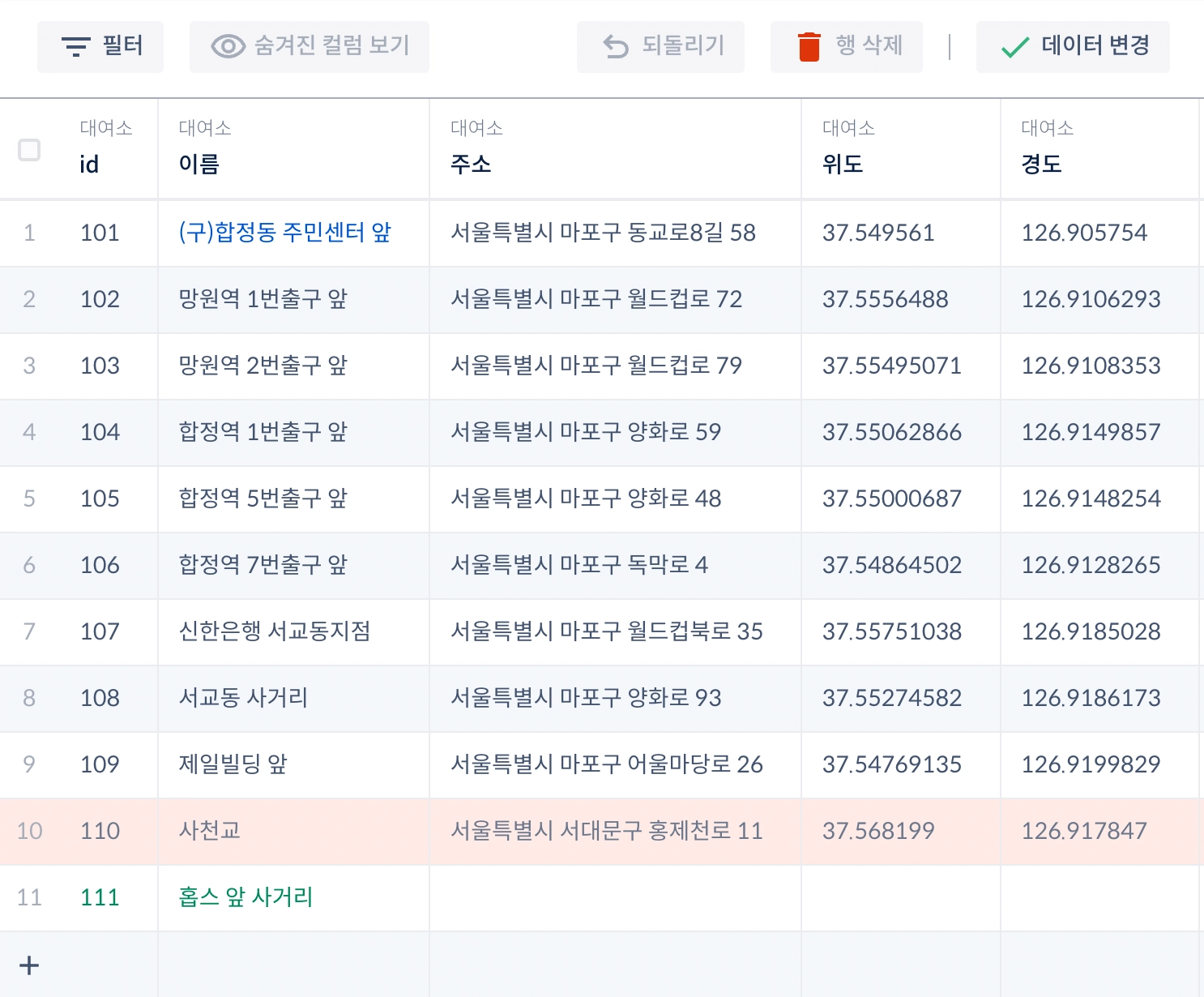This screenshot has height=997, width=1204.
Task: Click the filter lines icon
Action: pyautogui.click(x=75, y=47)
